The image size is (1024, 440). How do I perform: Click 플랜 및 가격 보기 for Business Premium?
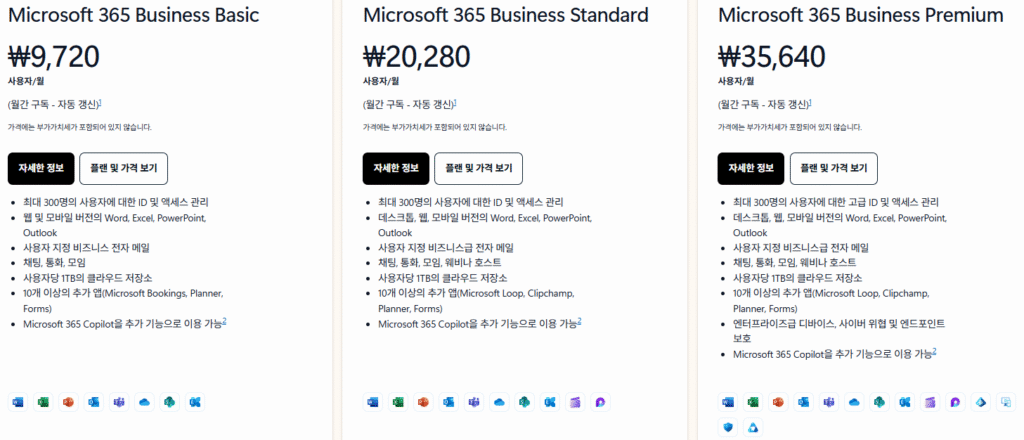[x=834, y=168]
